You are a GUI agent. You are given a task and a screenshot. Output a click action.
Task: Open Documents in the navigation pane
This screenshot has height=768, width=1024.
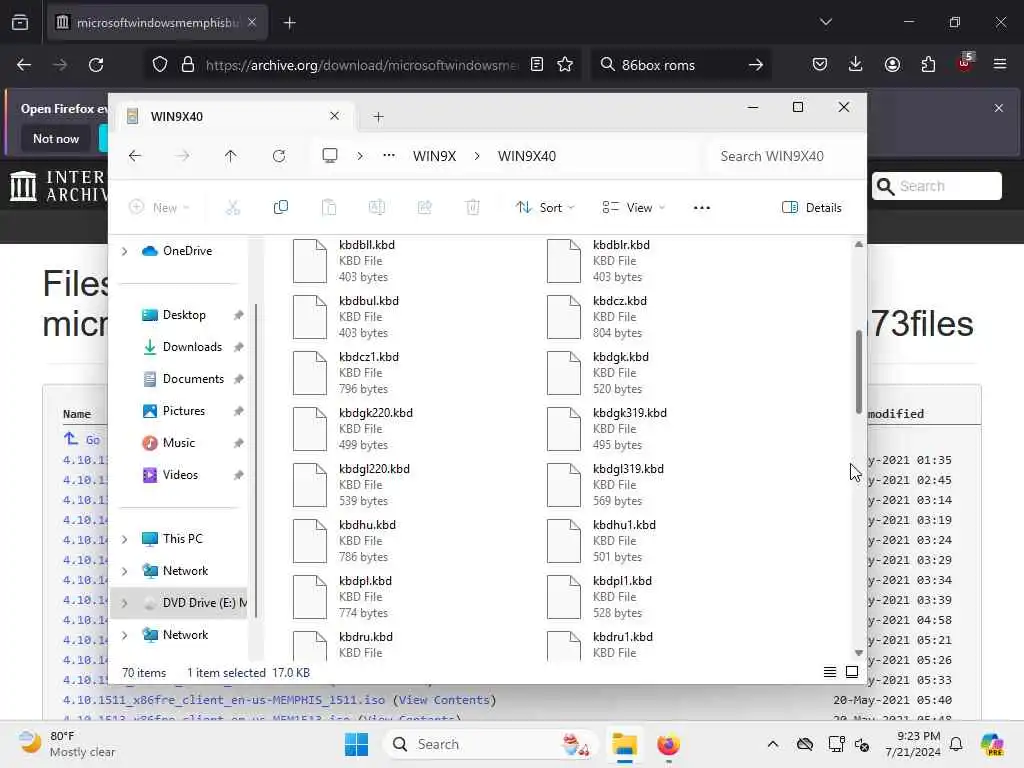pos(193,379)
